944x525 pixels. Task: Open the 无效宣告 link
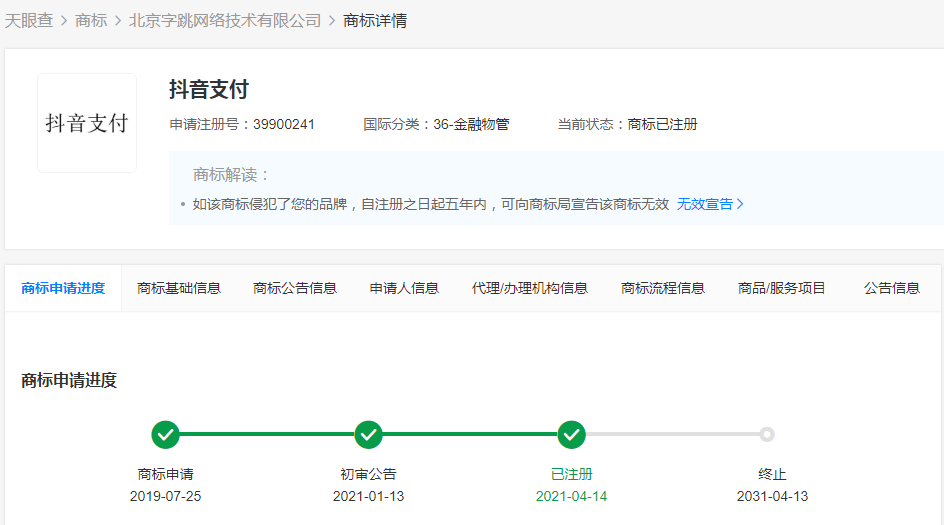click(705, 204)
